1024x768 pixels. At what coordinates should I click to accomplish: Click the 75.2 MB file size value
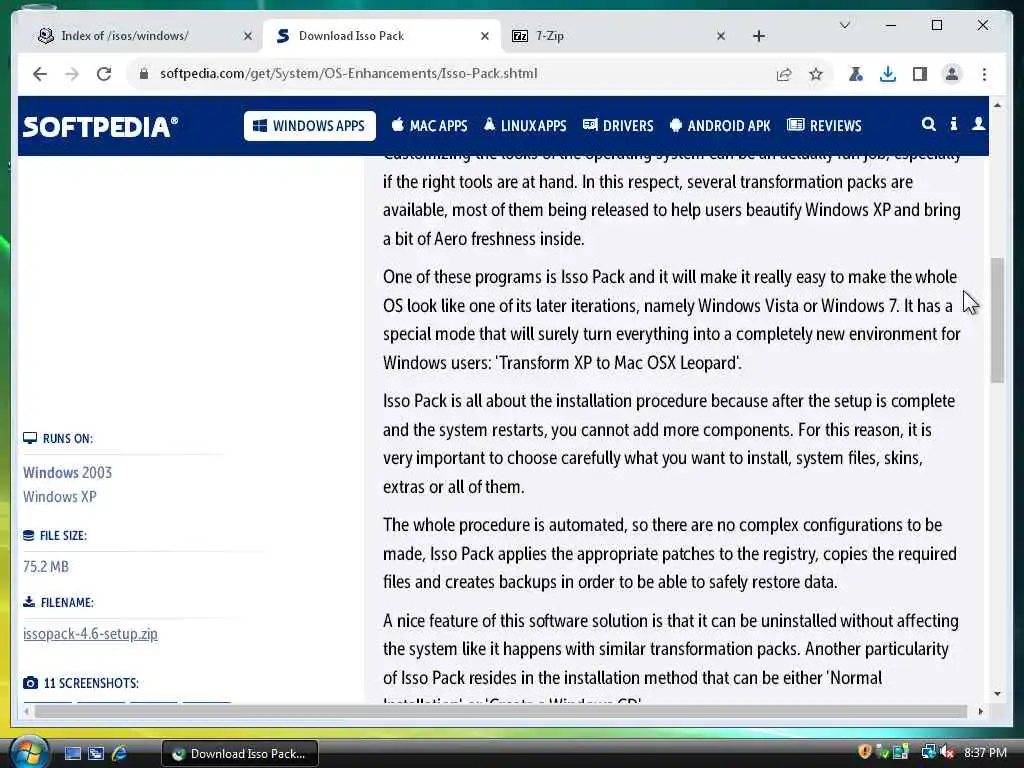tap(46, 567)
